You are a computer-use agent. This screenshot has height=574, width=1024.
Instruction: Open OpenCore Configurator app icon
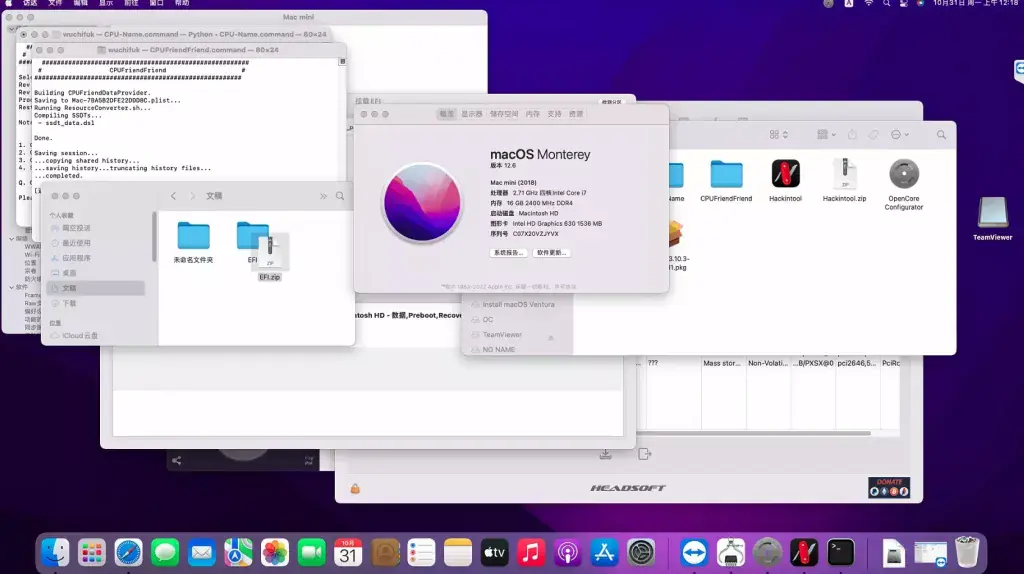pyautogui.click(x=904, y=174)
